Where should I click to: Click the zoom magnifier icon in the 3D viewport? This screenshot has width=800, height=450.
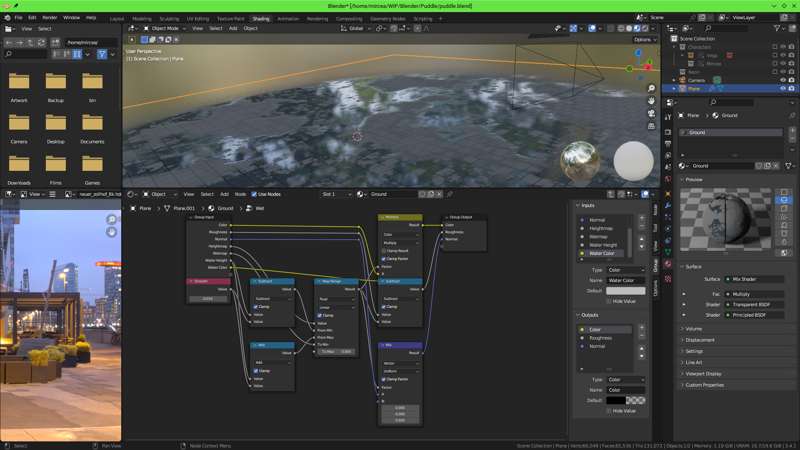(x=652, y=89)
